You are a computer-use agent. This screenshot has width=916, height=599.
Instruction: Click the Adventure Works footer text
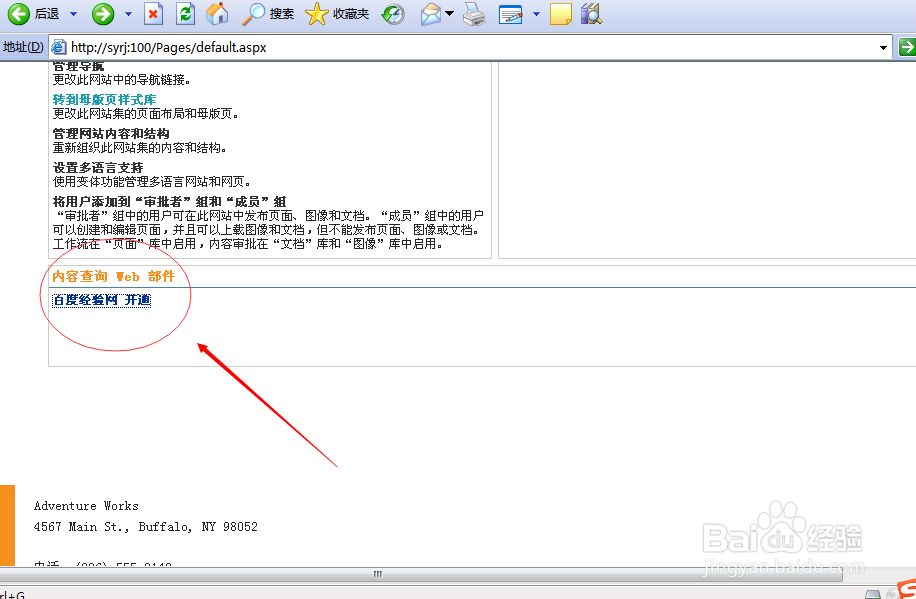[86, 506]
